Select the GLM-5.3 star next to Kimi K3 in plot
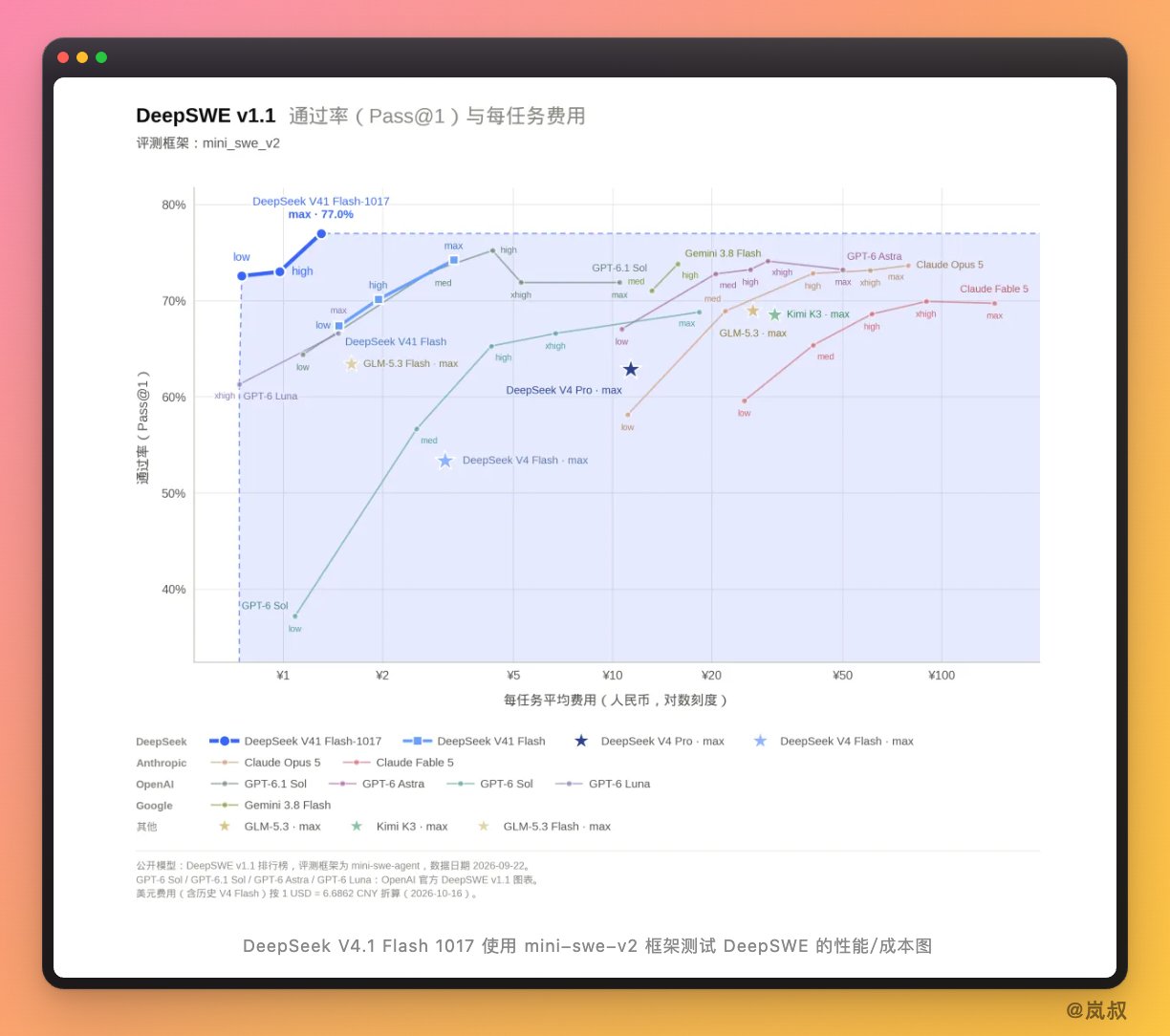 [x=753, y=311]
